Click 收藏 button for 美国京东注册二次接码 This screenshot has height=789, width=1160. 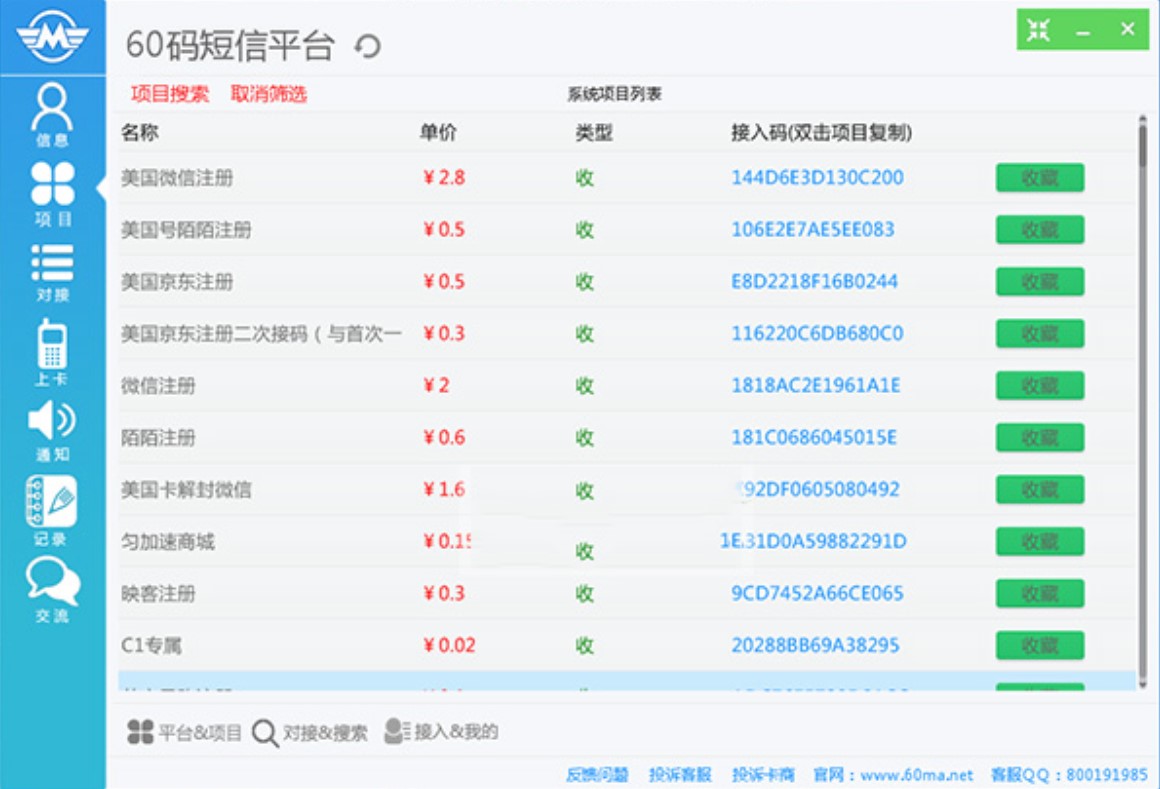point(1039,333)
